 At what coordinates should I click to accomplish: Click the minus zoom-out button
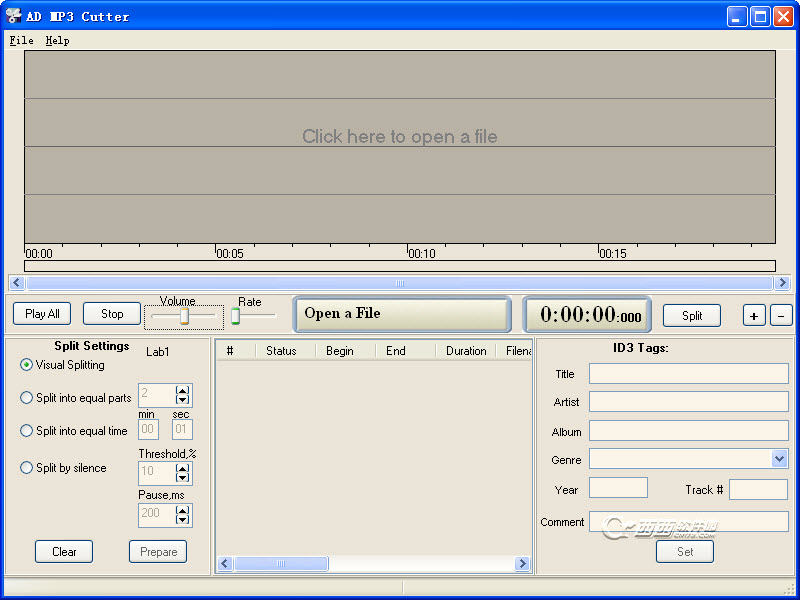tap(781, 315)
